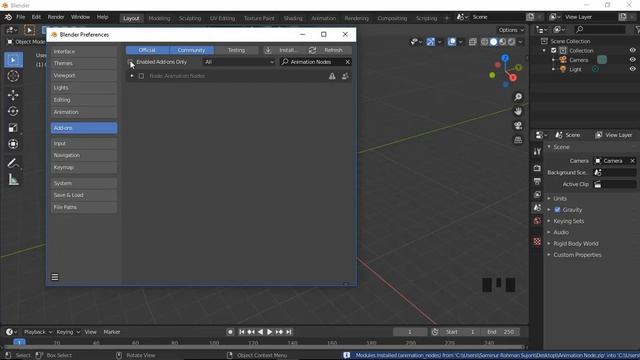The image size is (640, 360).
Task: Toggle the camera view icon
Action: pyautogui.click(x=518, y=125)
